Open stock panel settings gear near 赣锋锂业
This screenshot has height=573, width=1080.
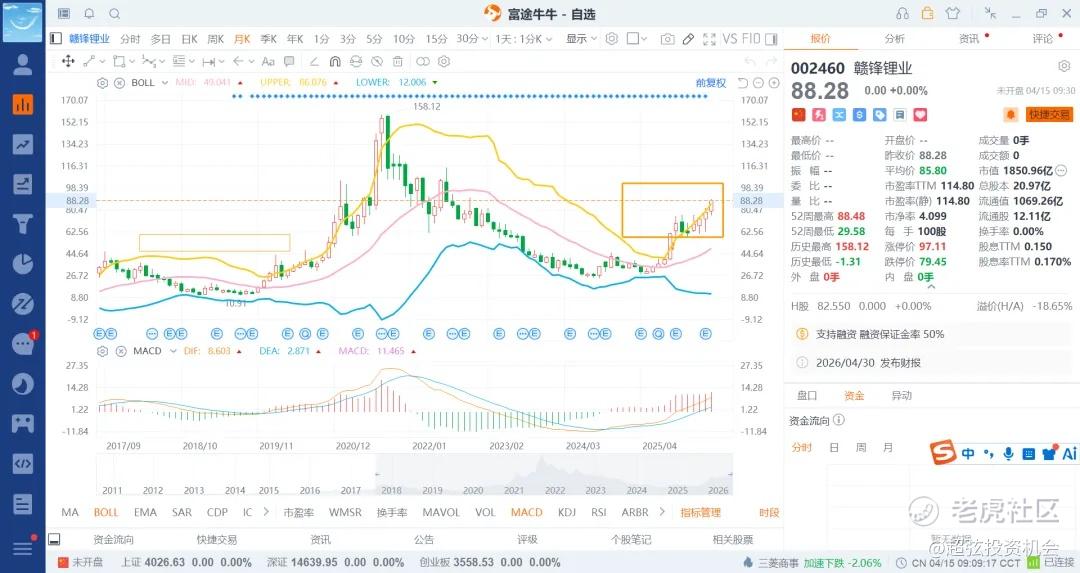click(x=1064, y=66)
